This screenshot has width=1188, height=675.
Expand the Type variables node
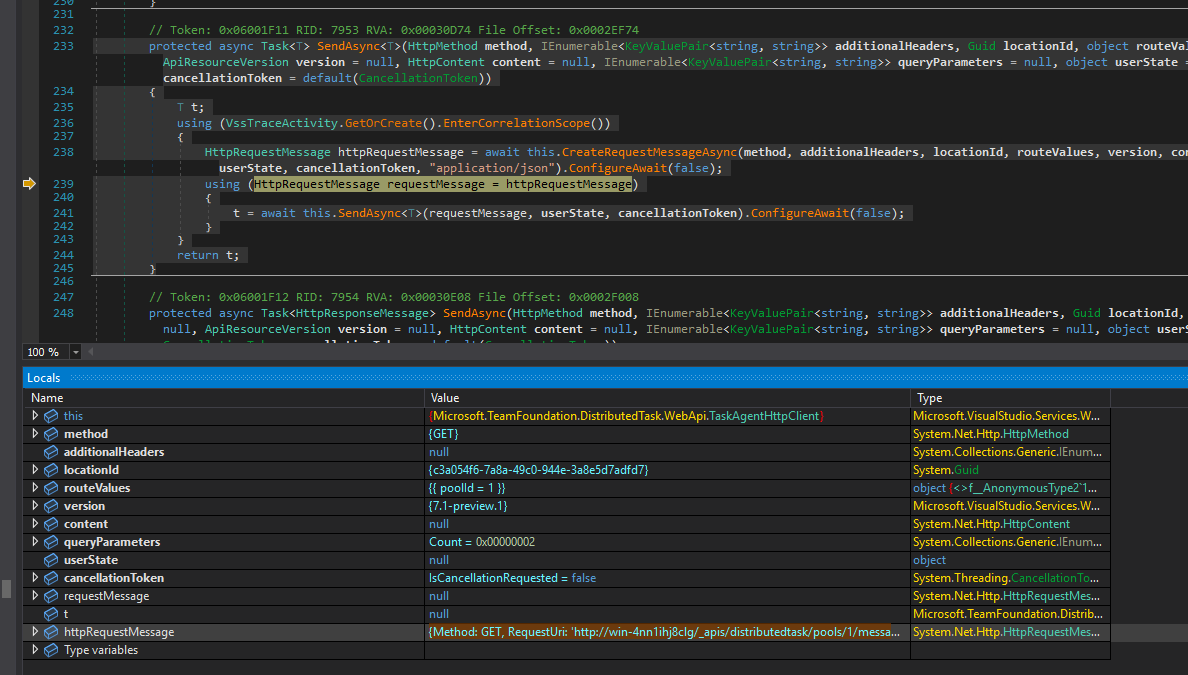point(35,650)
